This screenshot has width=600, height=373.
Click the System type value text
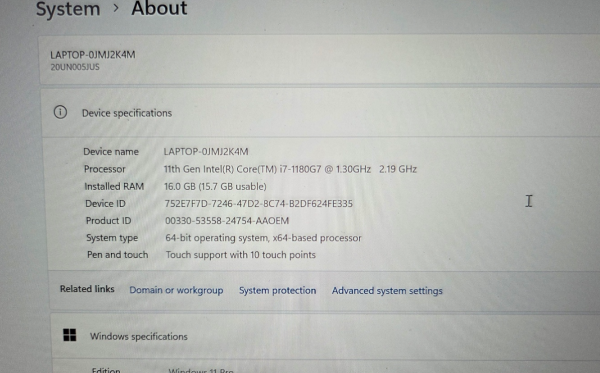coord(263,238)
